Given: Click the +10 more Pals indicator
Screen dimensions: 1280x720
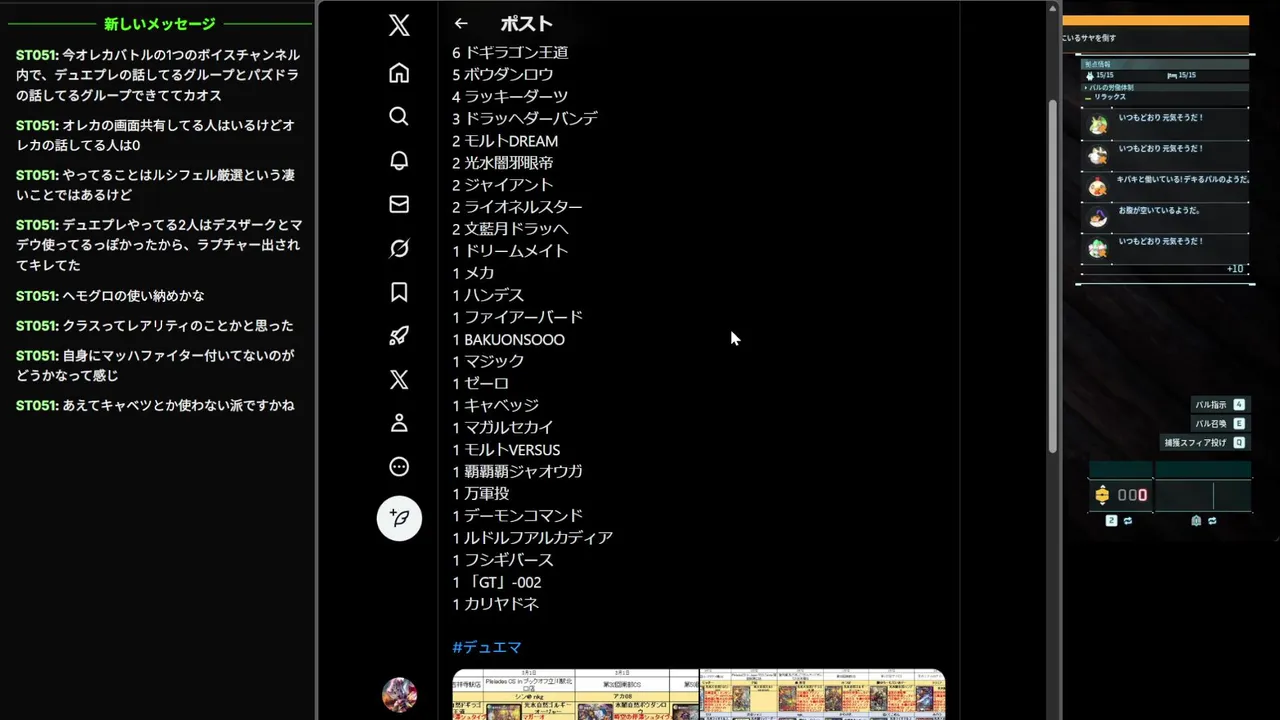Looking at the screenshot, I should coord(1235,269).
